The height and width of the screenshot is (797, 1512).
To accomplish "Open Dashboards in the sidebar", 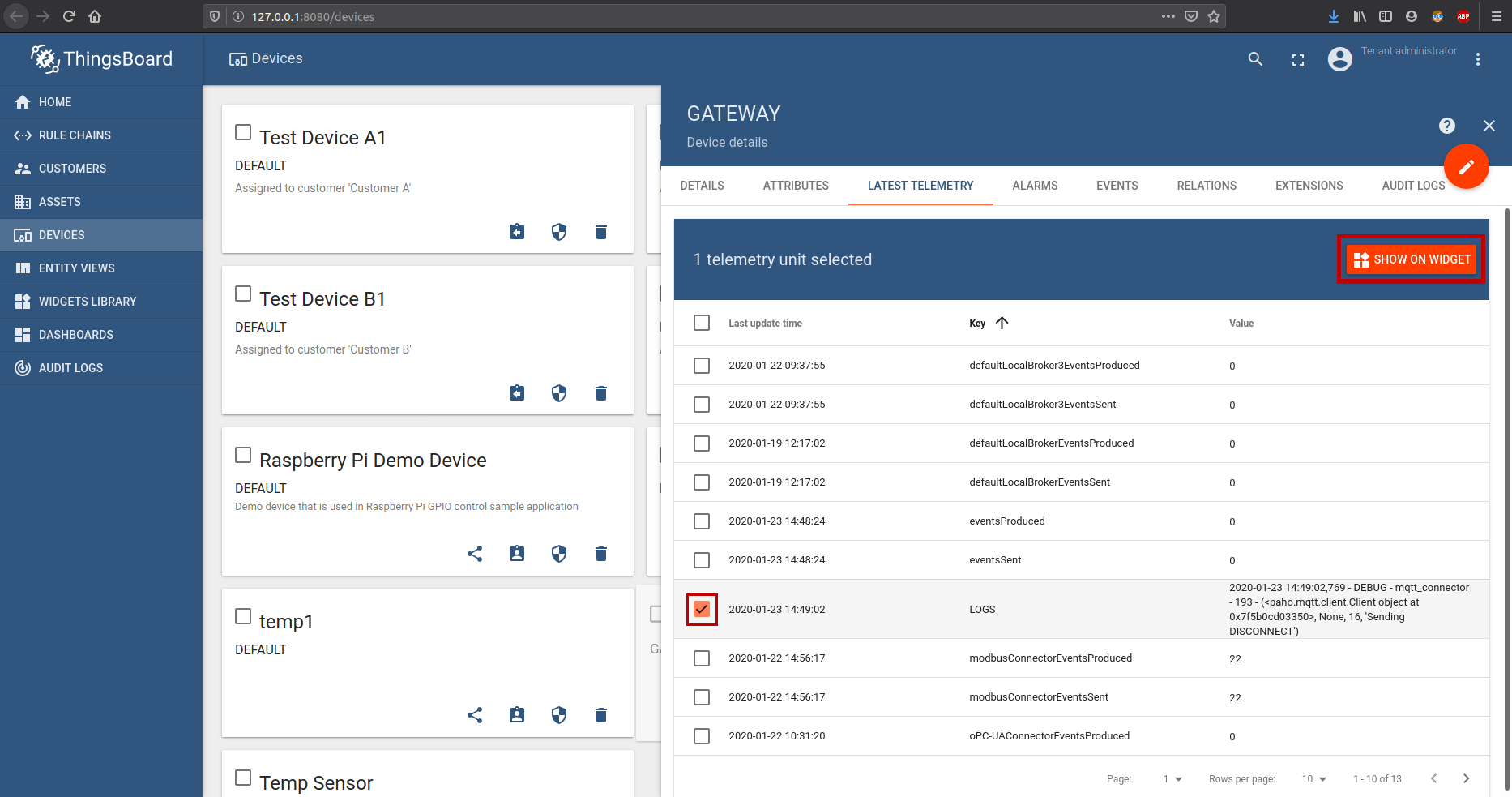I will [x=100, y=335].
